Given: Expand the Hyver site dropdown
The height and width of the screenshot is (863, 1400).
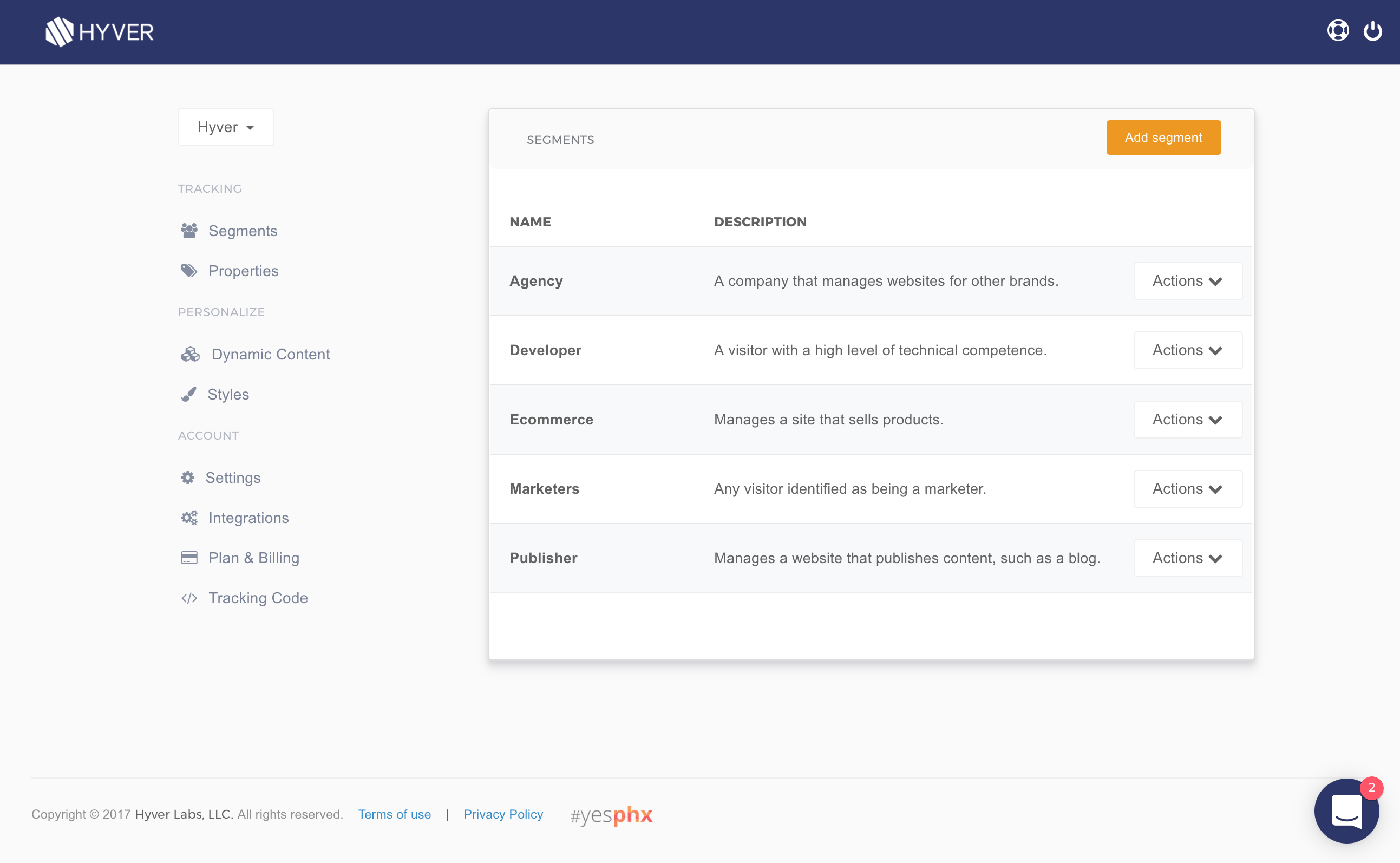Looking at the screenshot, I should tap(225, 127).
